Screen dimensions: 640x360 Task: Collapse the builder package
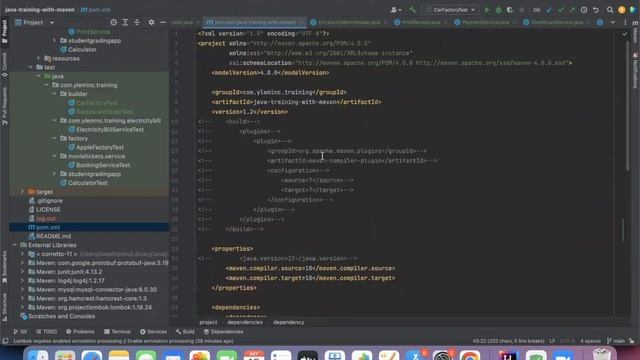[55, 94]
